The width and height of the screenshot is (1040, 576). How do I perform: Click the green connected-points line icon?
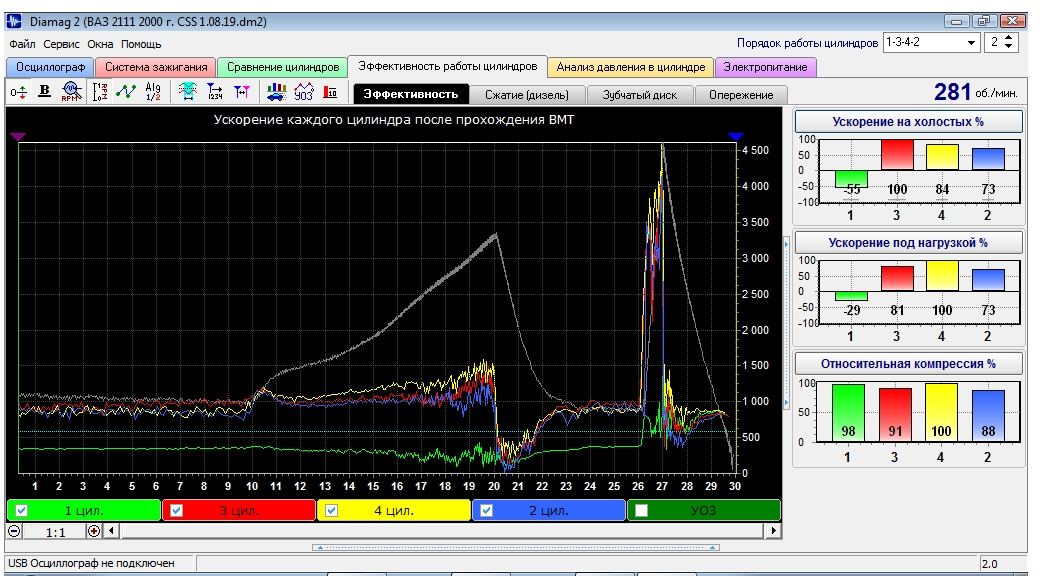pos(126,92)
